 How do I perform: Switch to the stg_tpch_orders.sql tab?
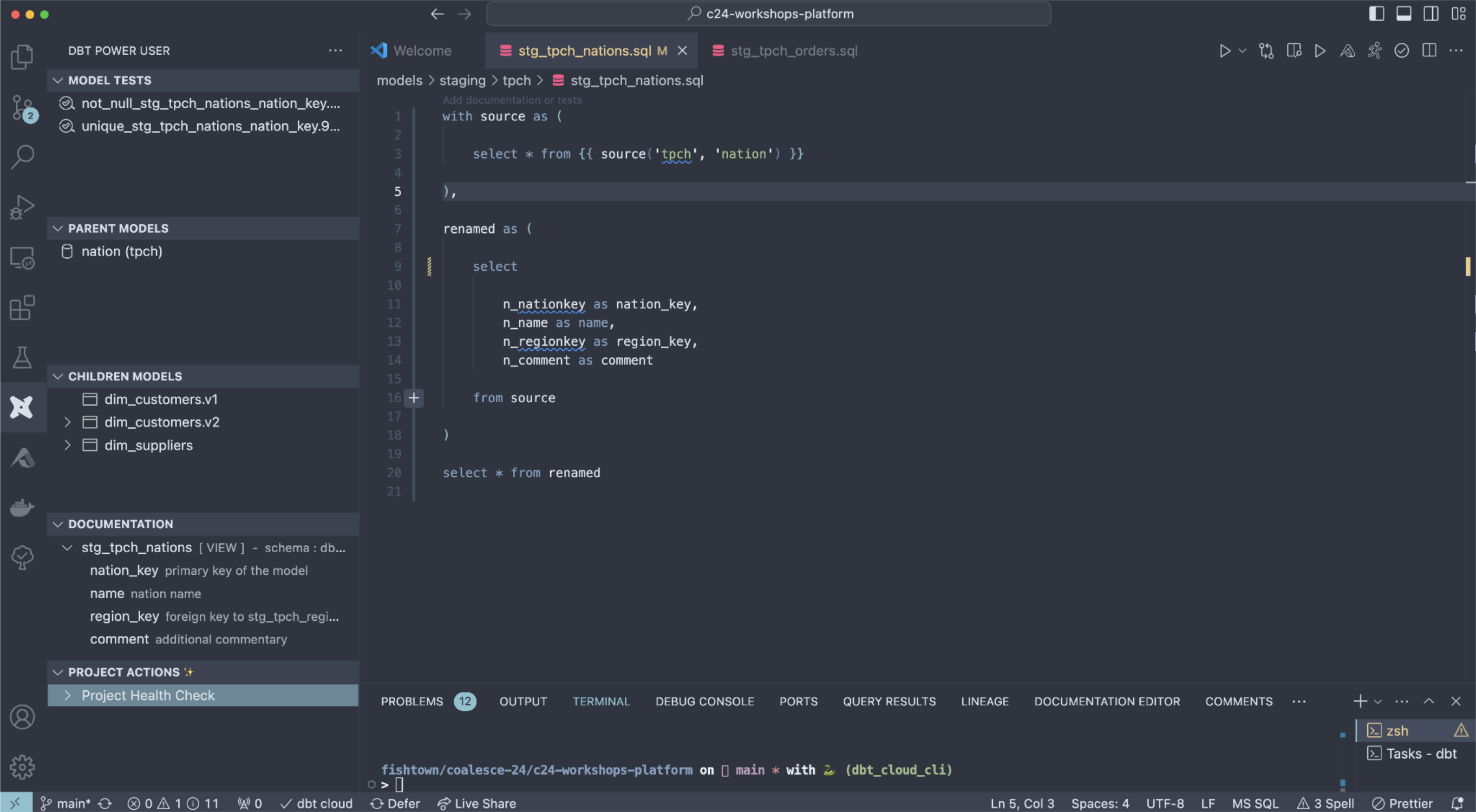click(794, 50)
